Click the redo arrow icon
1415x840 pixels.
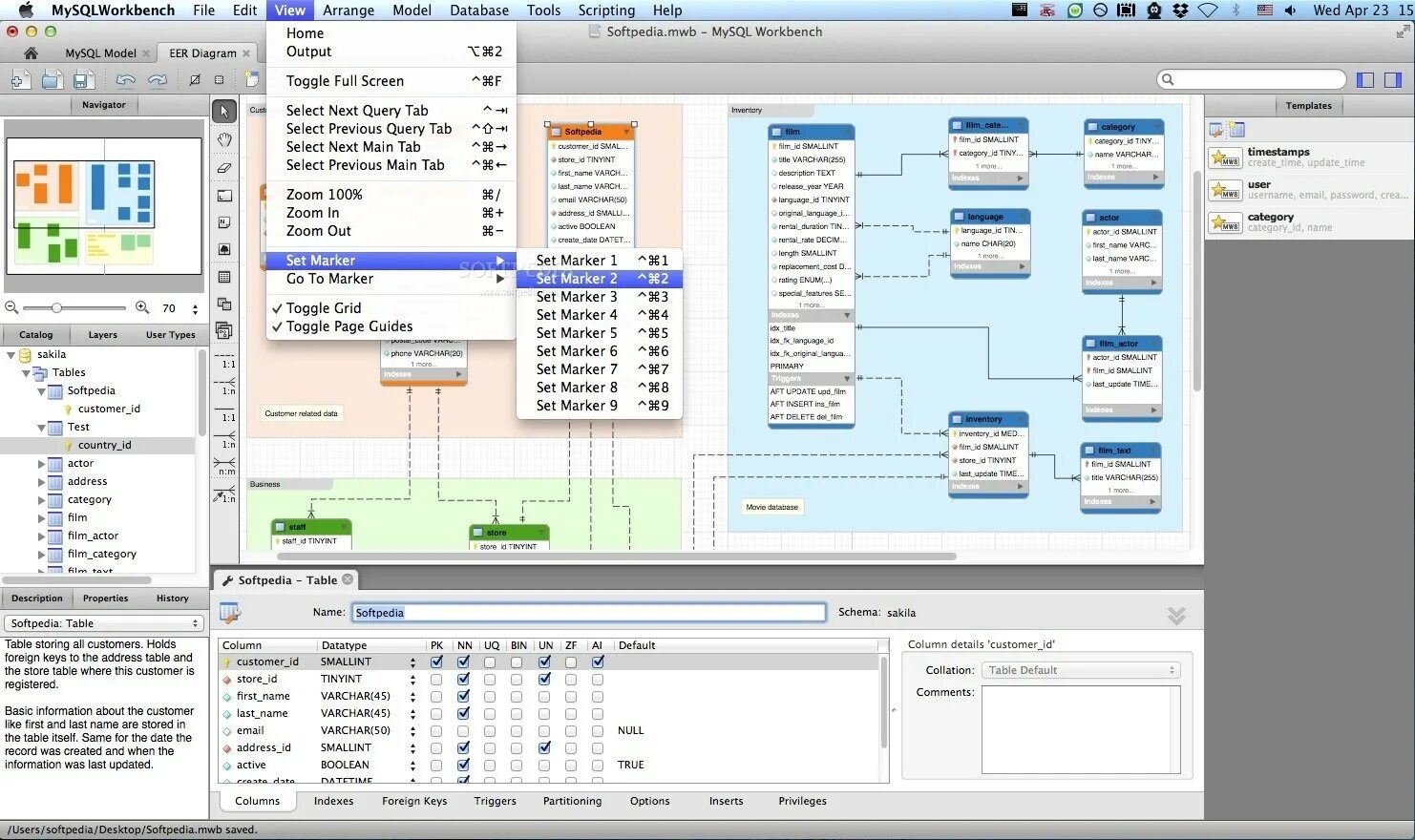pyautogui.click(x=158, y=80)
